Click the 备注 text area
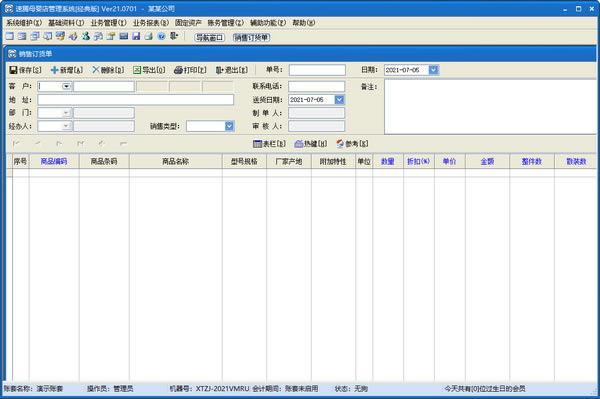 (491, 107)
